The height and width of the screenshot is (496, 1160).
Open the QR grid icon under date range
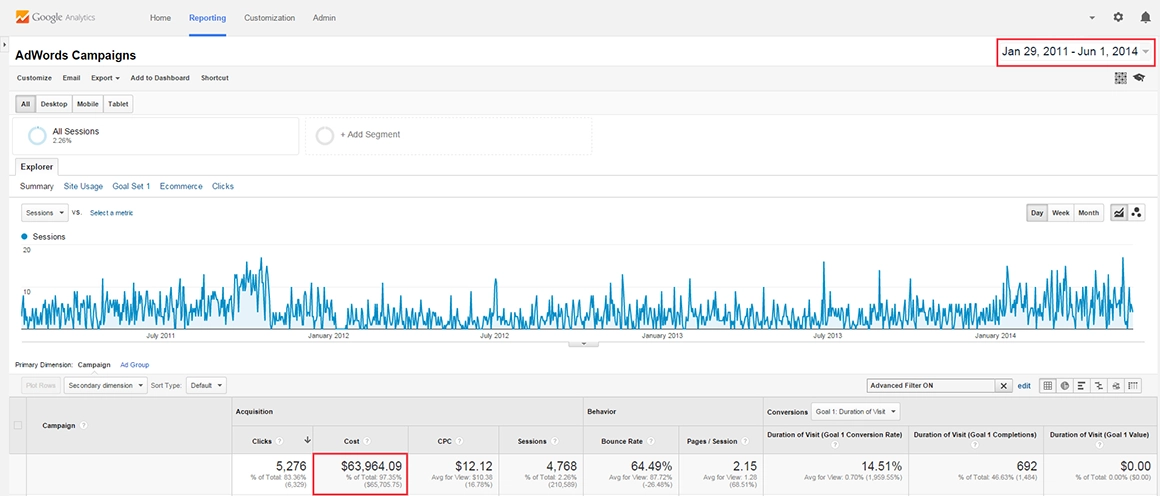click(1121, 78)
